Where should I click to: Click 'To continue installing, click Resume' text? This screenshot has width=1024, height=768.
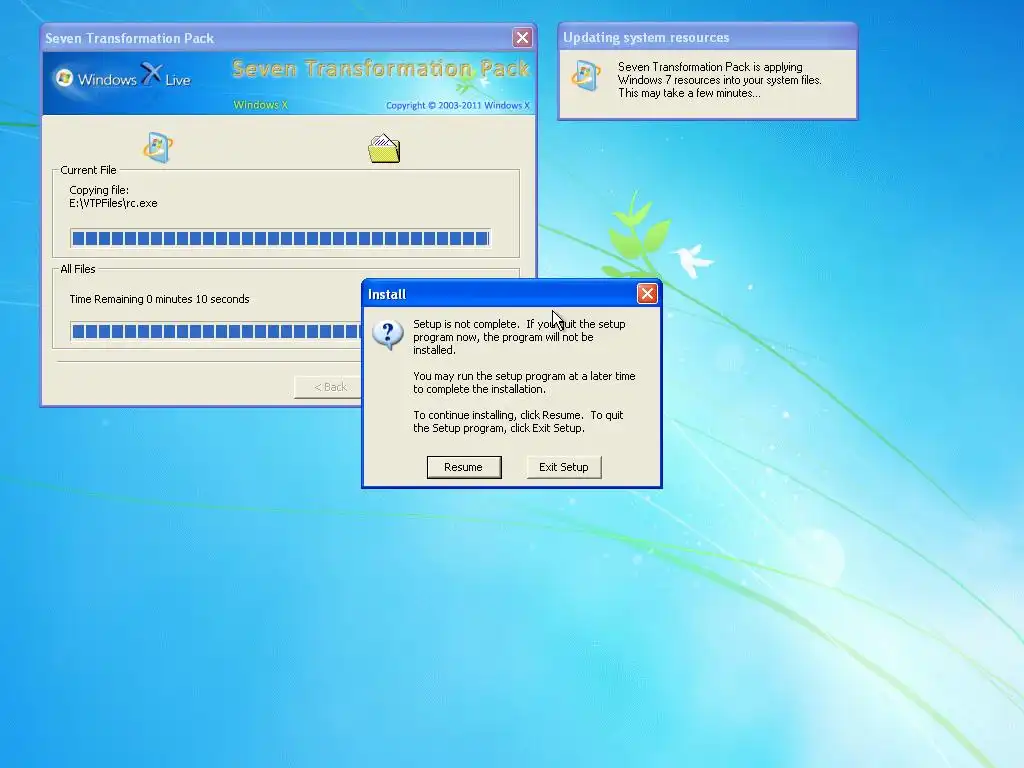pyautogui.click(x=518, y=421)
